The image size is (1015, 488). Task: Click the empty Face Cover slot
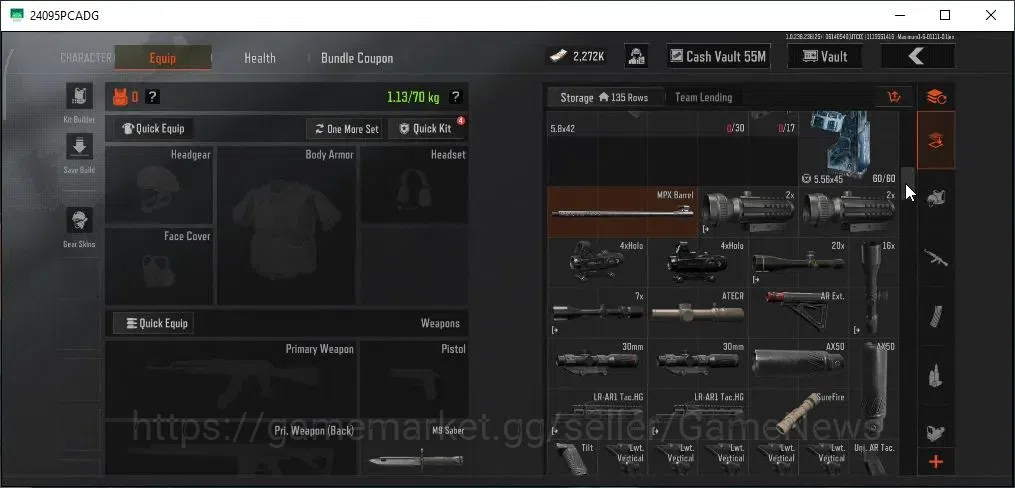159,266
